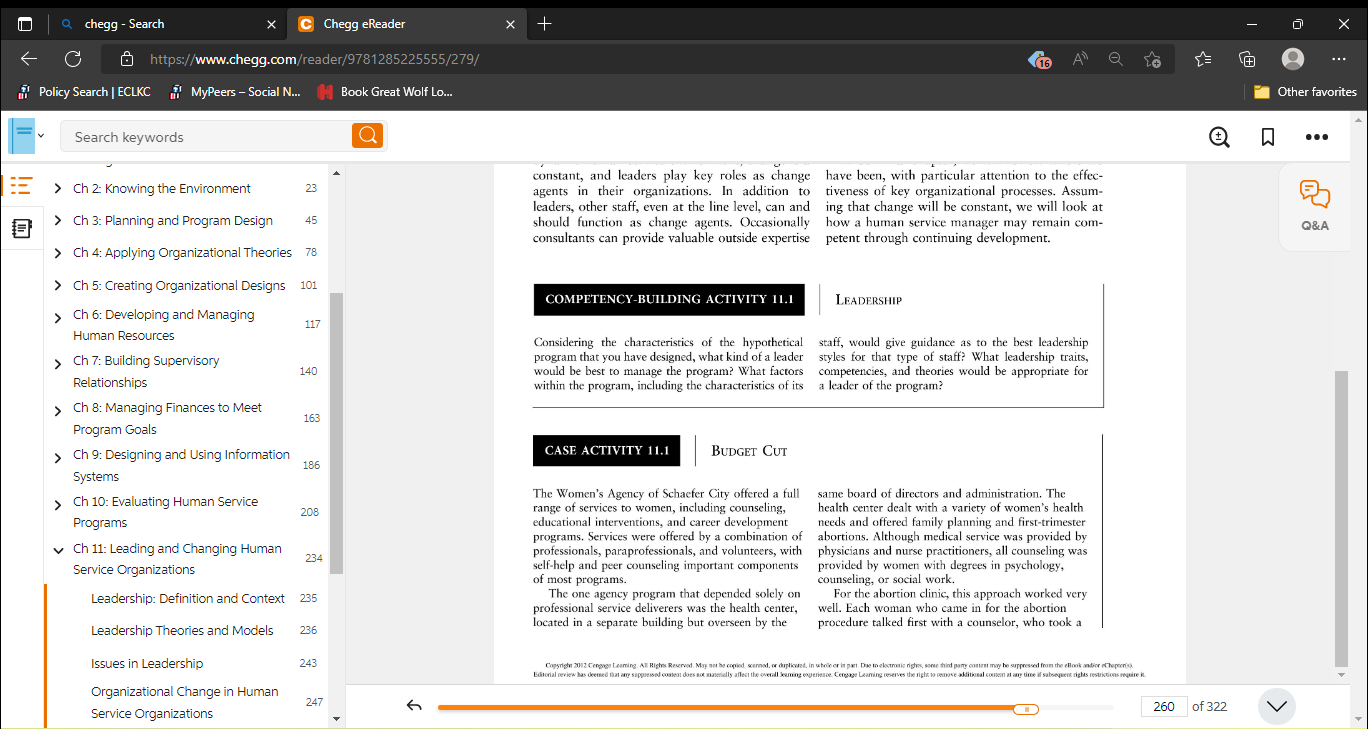Click the Search keywords input field
Screen dimensions: 1368x729
click(x=206, y=137)
